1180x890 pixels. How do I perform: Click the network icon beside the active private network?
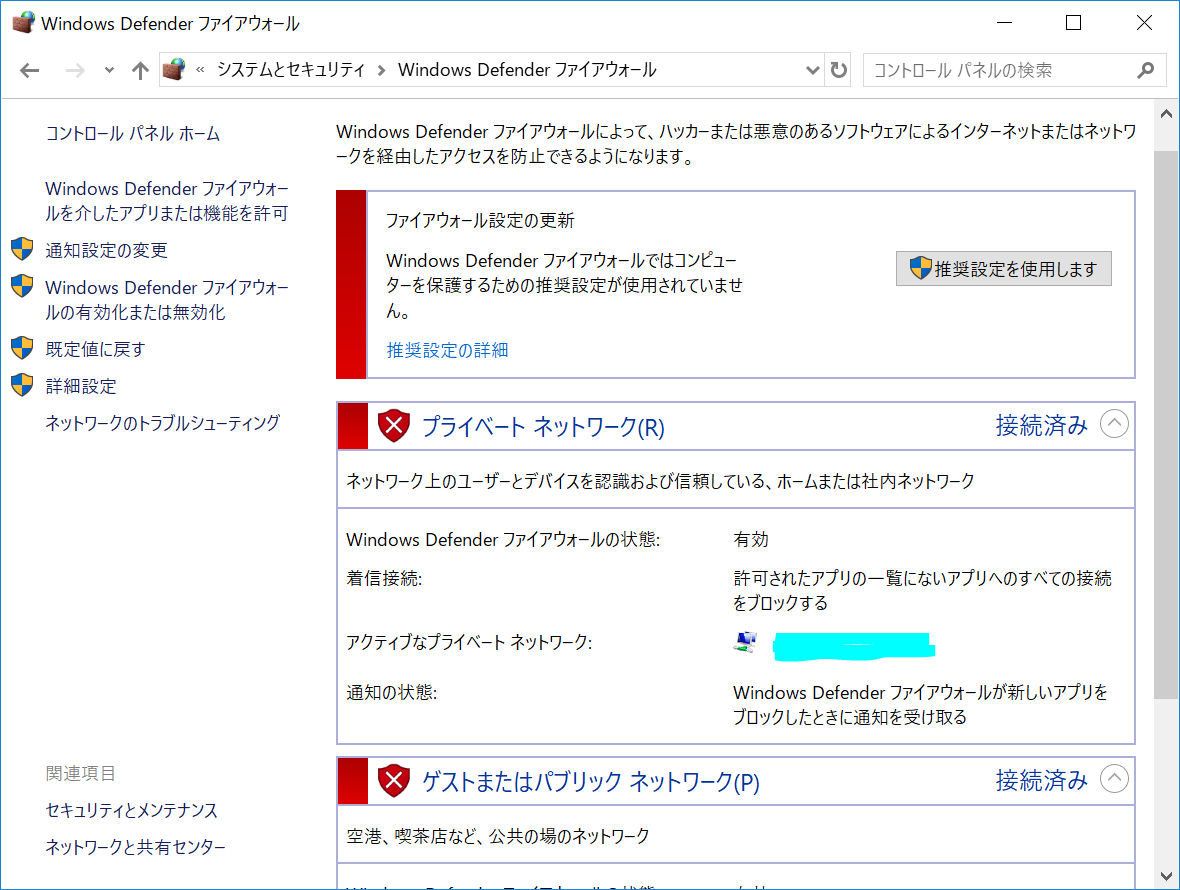click(x=745, y=643)
